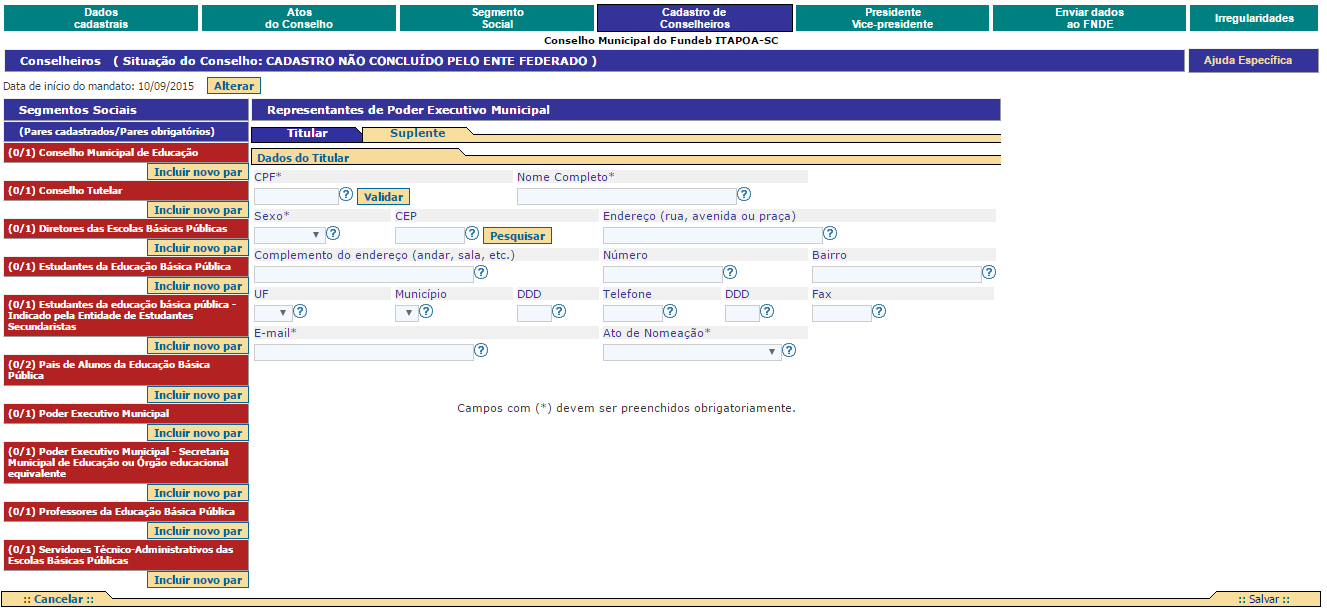The height and width of the screenshot is (608, 1327).
Task: Expand the Município dropdown
Action: click(407, 313)
